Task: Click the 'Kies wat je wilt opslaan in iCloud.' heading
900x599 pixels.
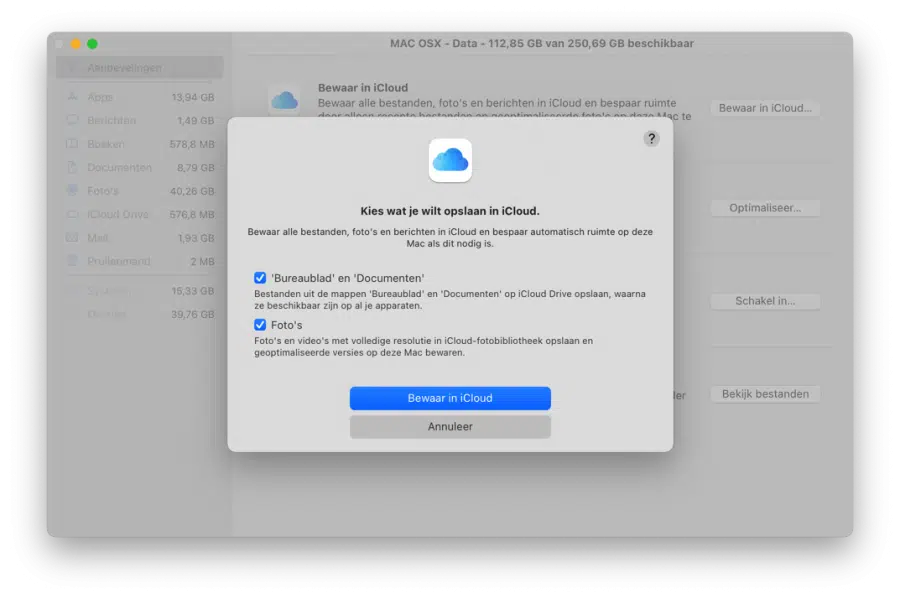Action: (x=450, y=211)
